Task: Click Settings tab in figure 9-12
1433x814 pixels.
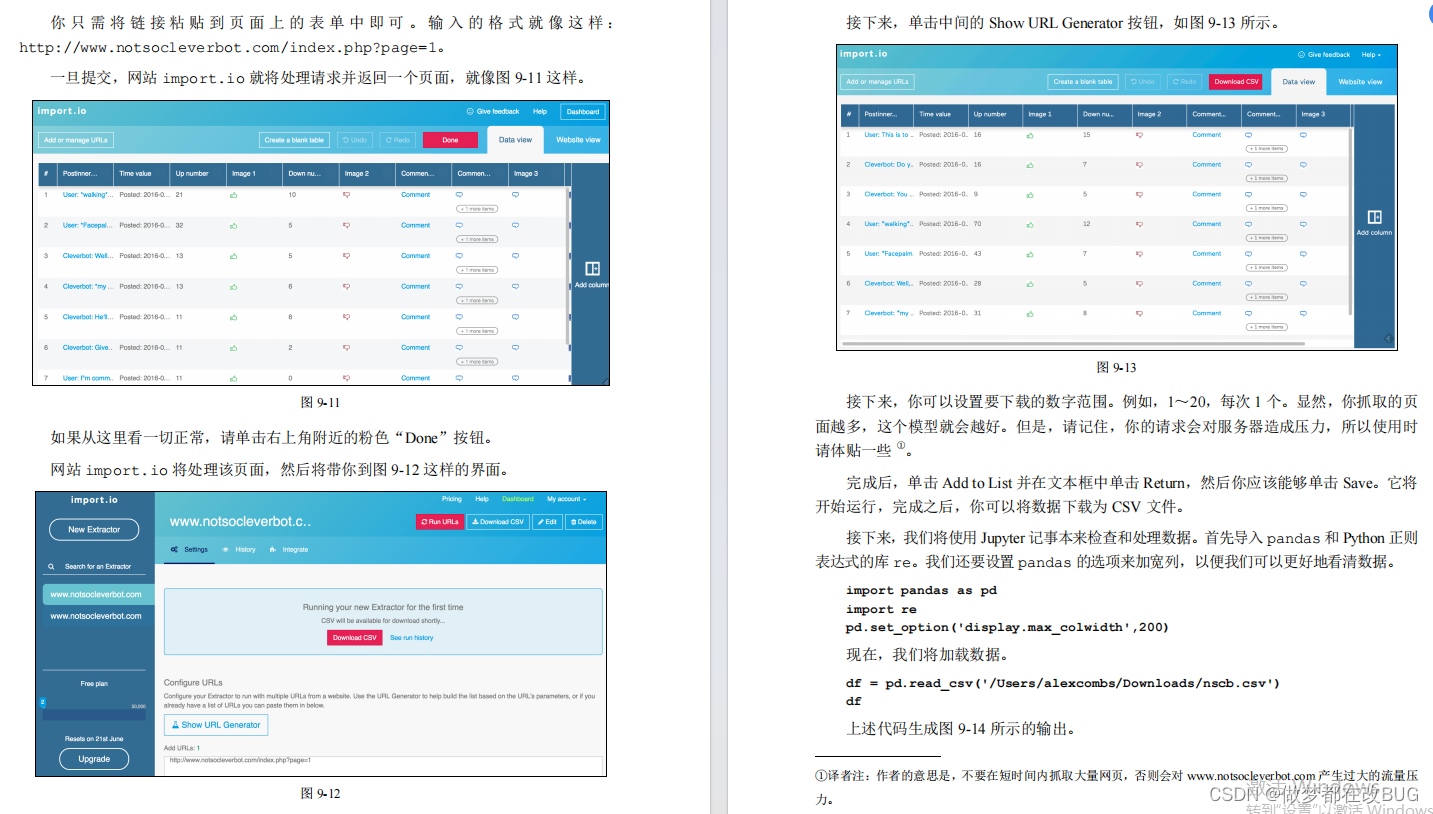Action: tap(190, 550)
